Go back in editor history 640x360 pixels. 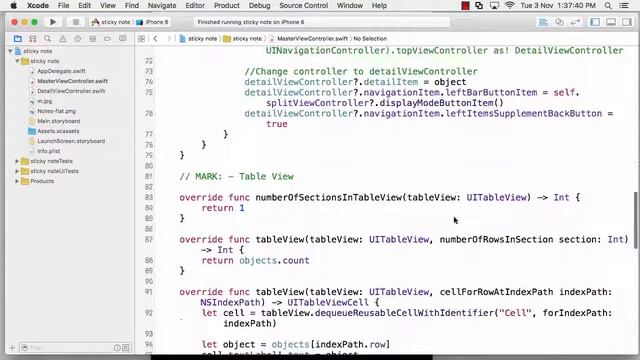tap(156, 39)
